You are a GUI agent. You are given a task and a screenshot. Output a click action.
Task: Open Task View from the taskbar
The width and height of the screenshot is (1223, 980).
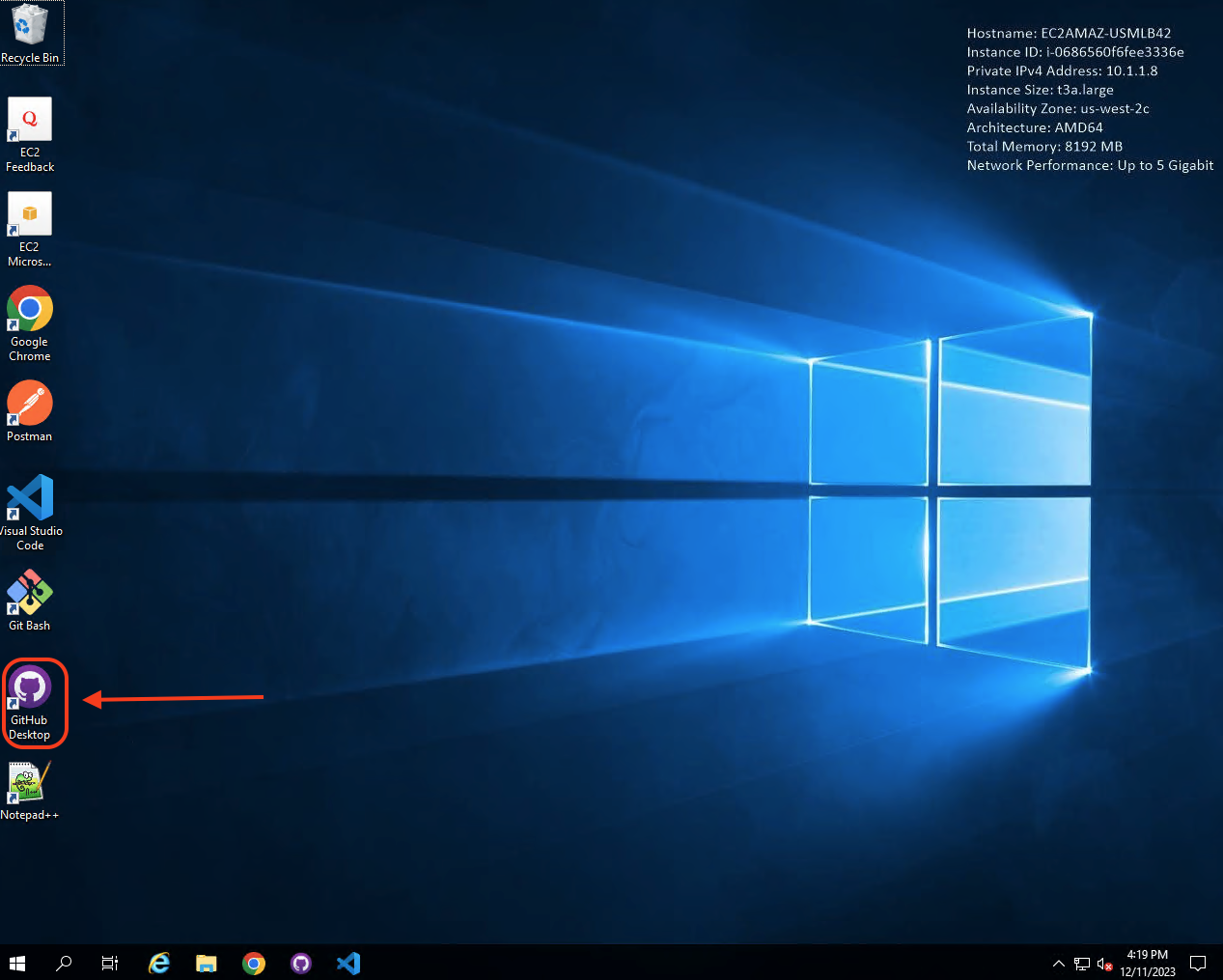point(110,963)
